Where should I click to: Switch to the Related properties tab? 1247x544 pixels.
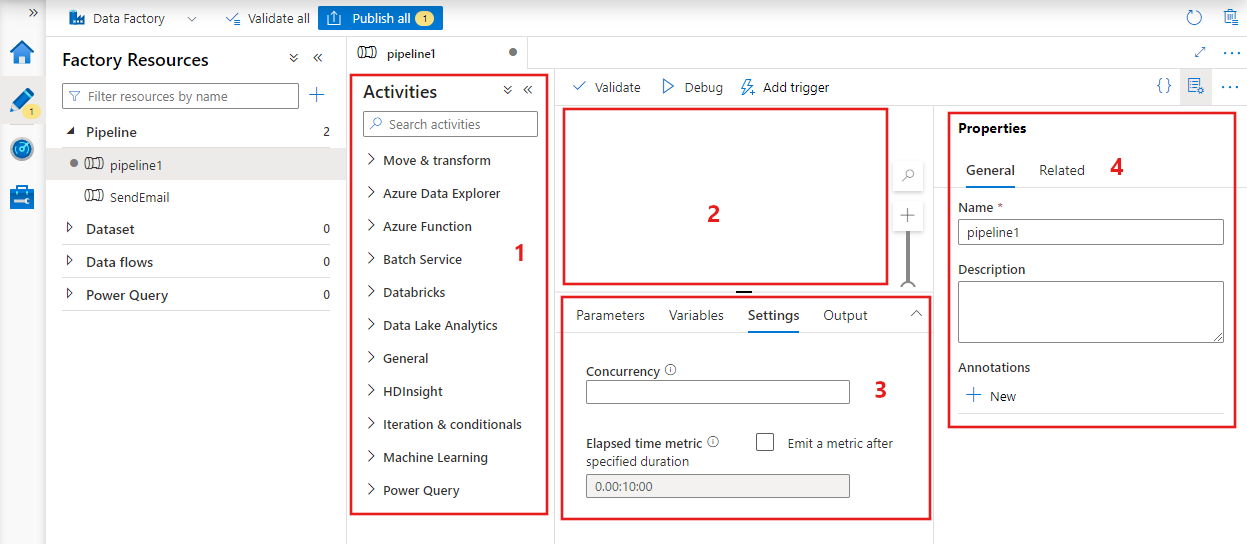[x=1061, y=170]
